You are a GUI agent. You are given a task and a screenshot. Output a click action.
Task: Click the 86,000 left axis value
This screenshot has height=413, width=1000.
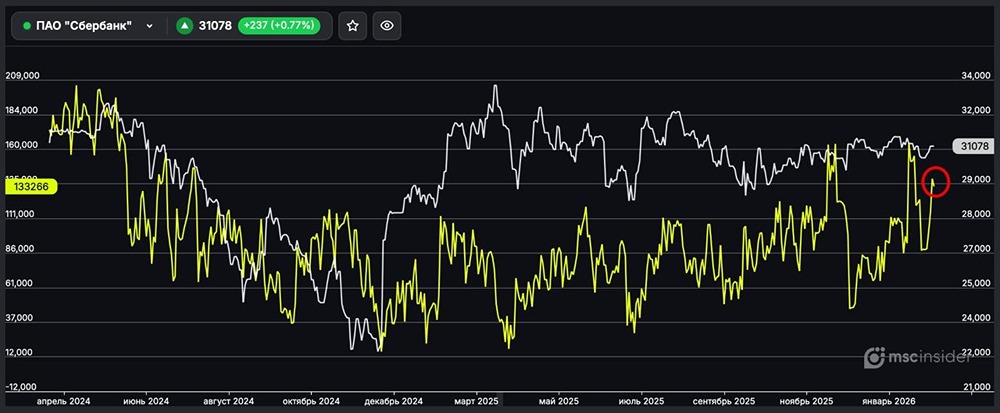(x=22, y=249)
